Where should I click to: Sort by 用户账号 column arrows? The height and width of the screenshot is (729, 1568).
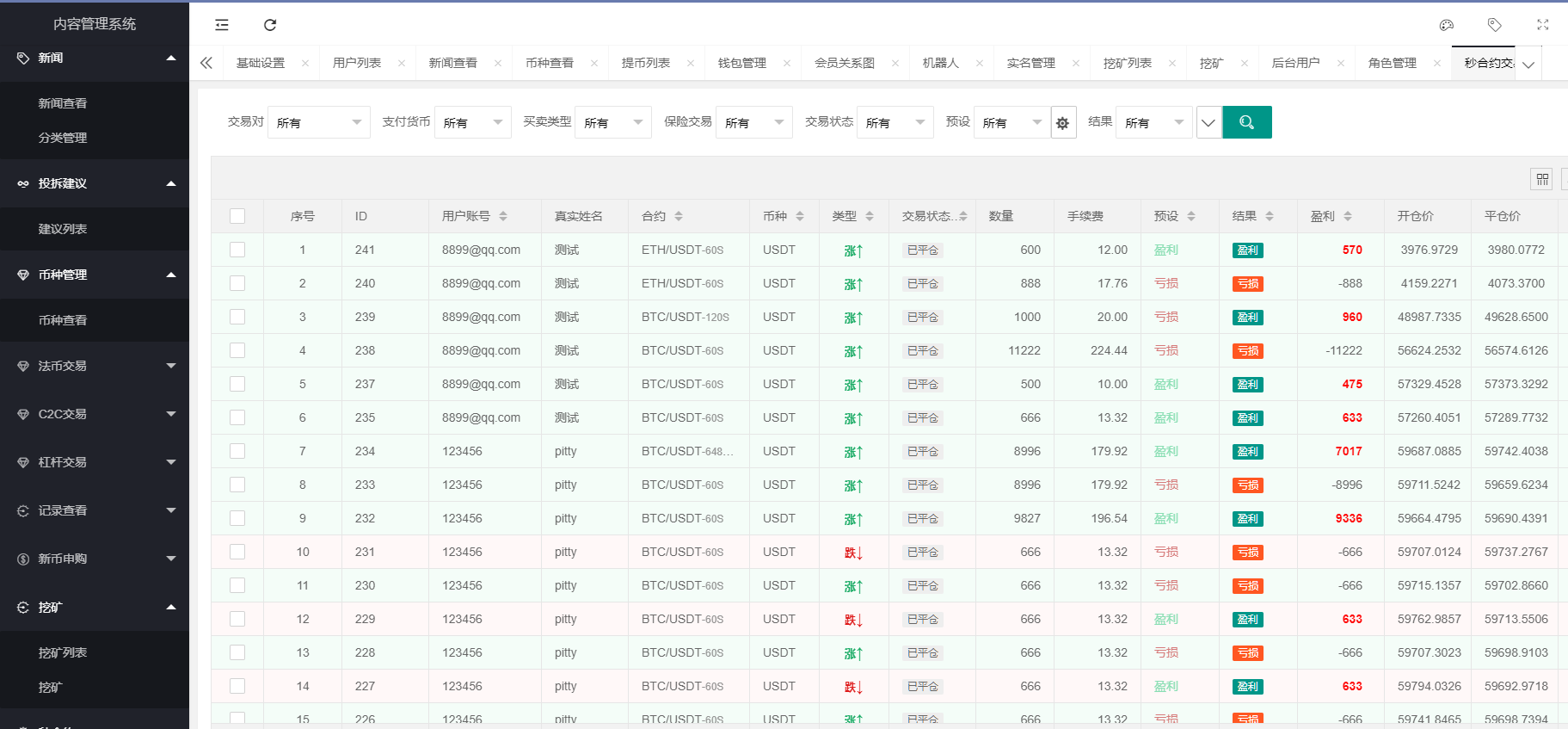click(503, 216)
